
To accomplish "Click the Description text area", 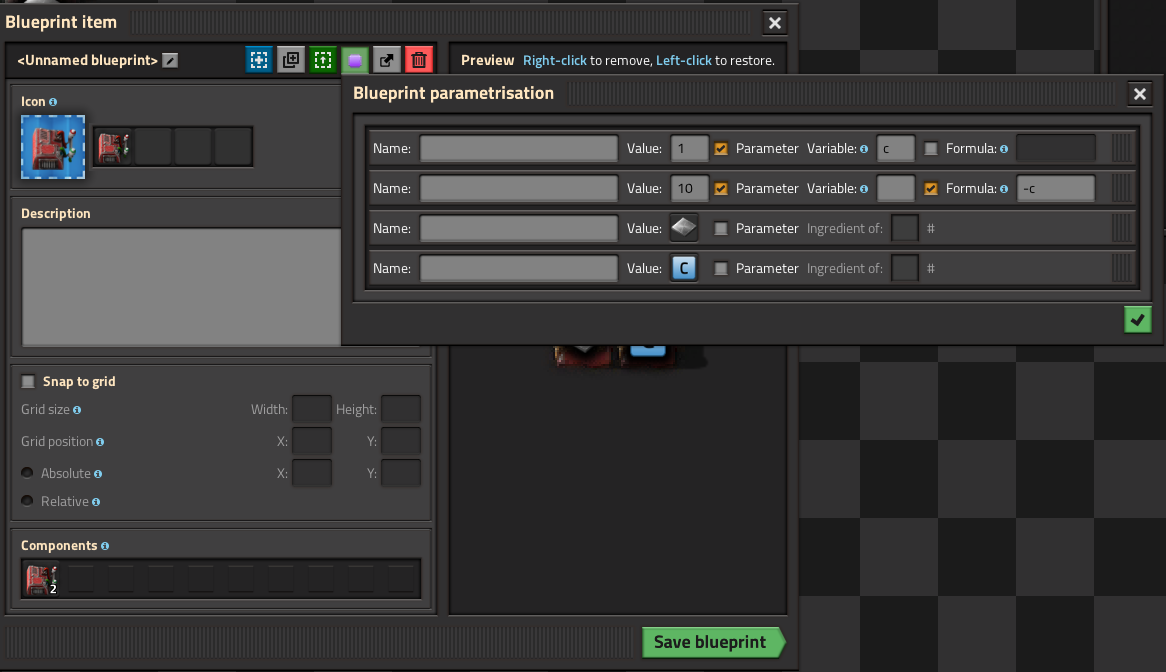I will [180, 286].
